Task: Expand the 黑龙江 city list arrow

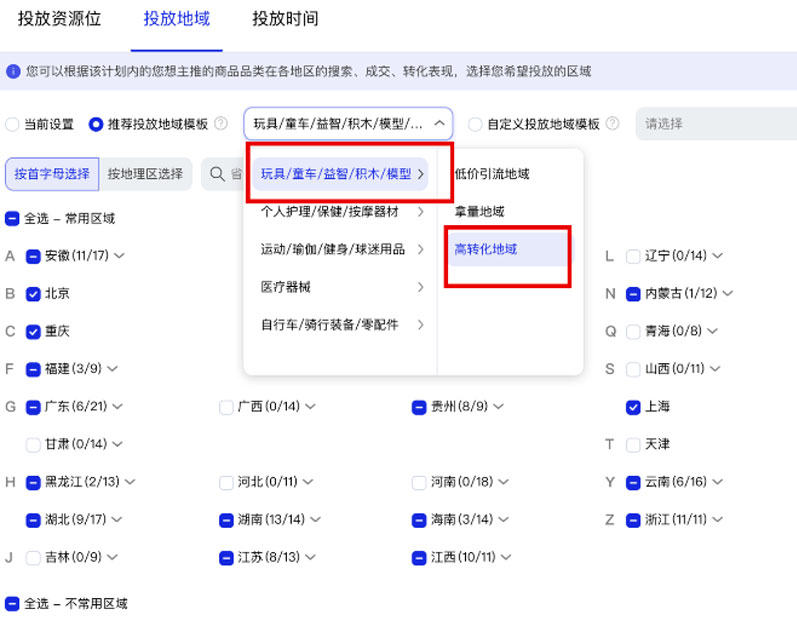Action: coord(130,481)
